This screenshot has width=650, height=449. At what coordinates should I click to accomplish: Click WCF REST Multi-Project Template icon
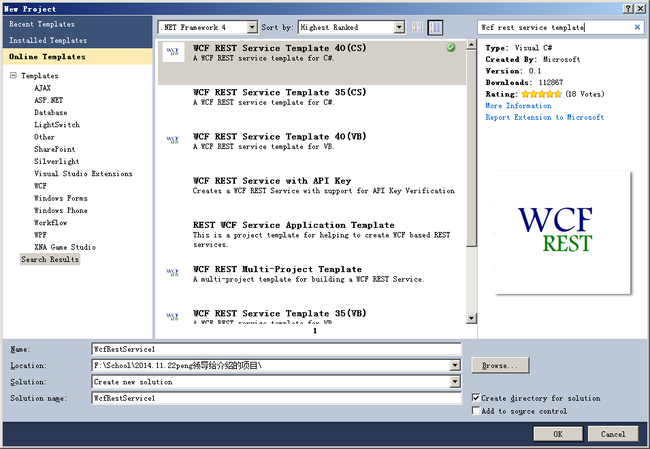coord(173,272)
